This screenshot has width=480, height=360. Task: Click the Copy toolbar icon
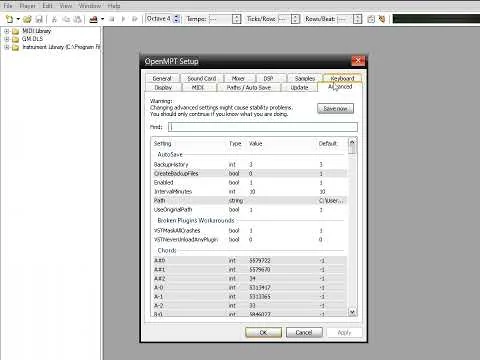point(66,19)
